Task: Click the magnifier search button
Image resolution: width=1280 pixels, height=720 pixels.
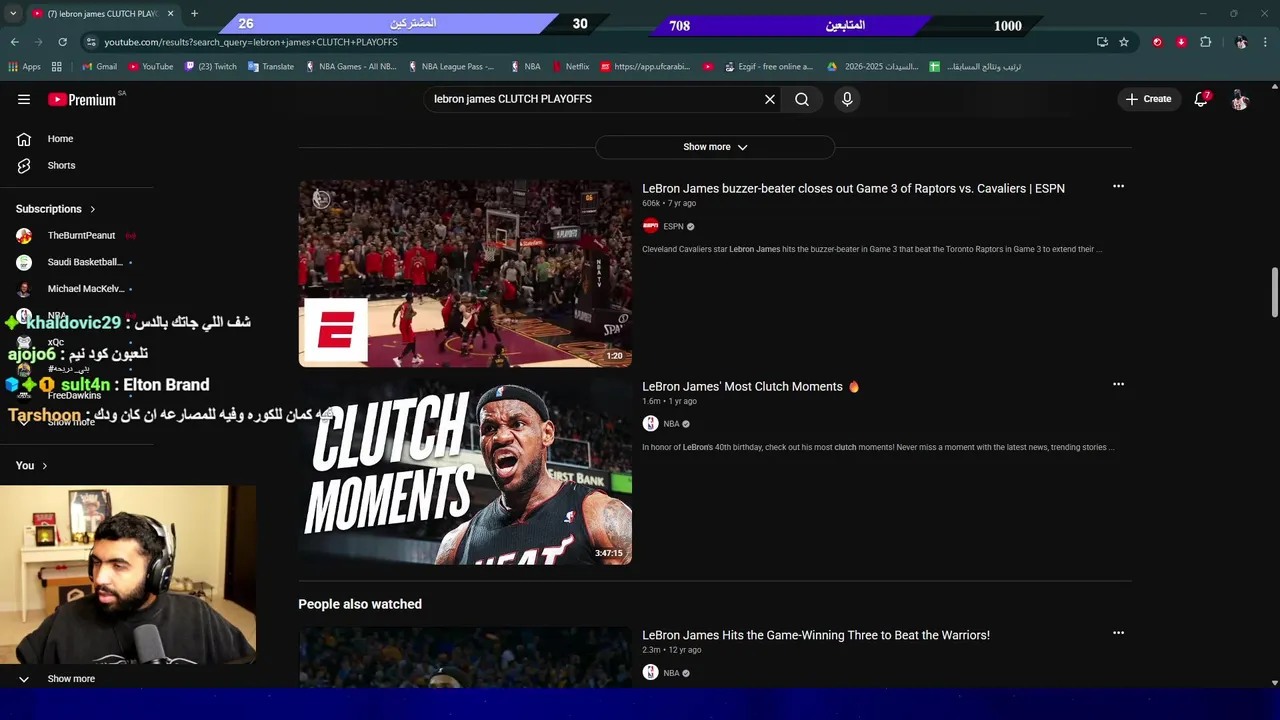Action: pyautogui.click(x=802, y=99)
